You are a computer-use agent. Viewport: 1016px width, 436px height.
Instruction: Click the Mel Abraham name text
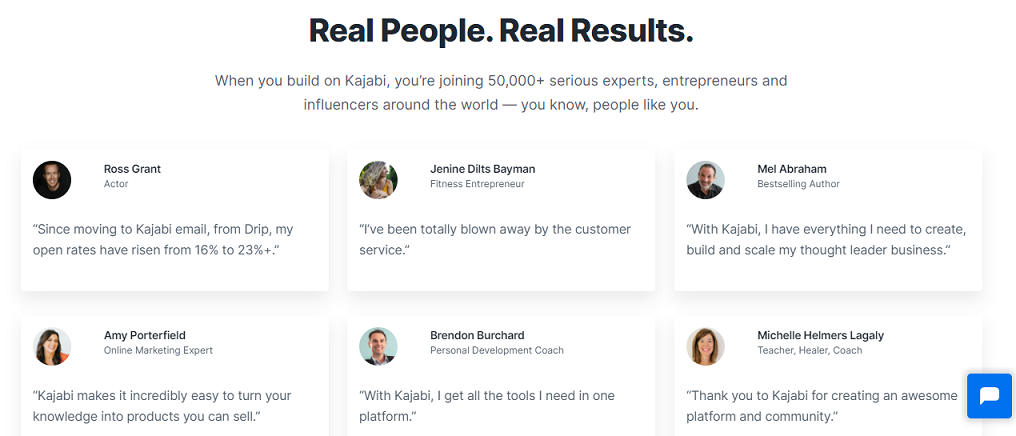click(792, 169)
